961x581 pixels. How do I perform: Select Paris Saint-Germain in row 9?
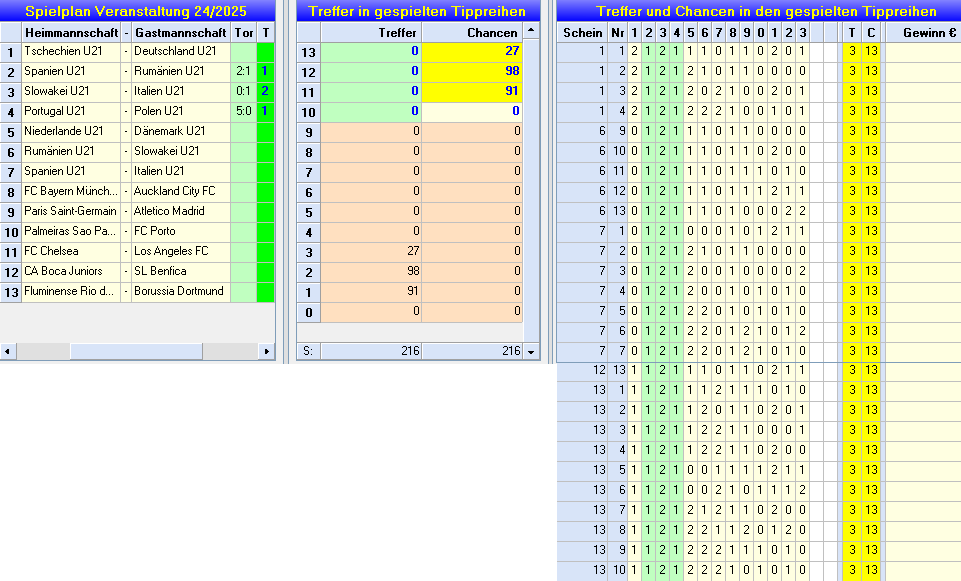71,211
